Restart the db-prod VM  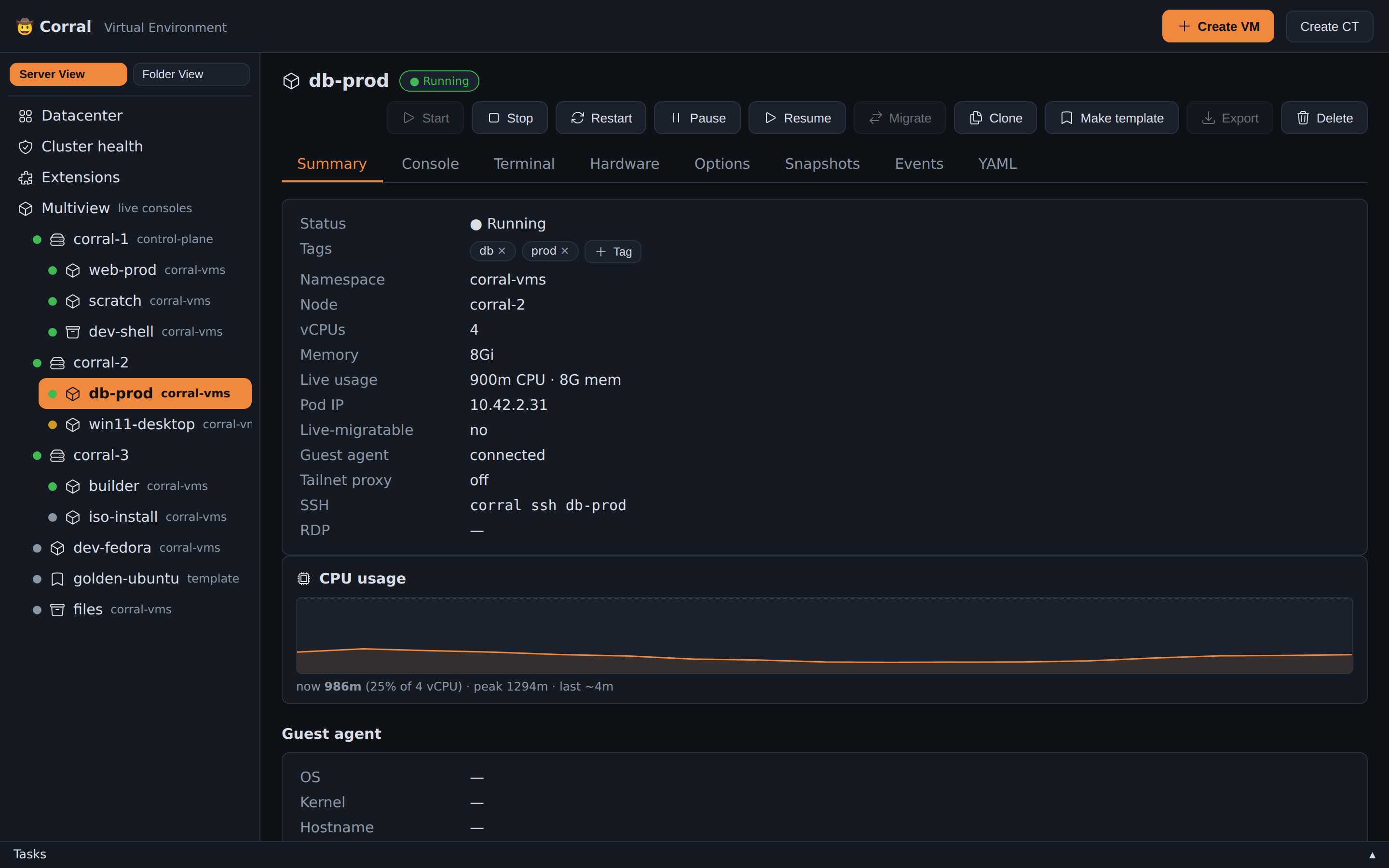pyautogui.click(x=600, y=118)
